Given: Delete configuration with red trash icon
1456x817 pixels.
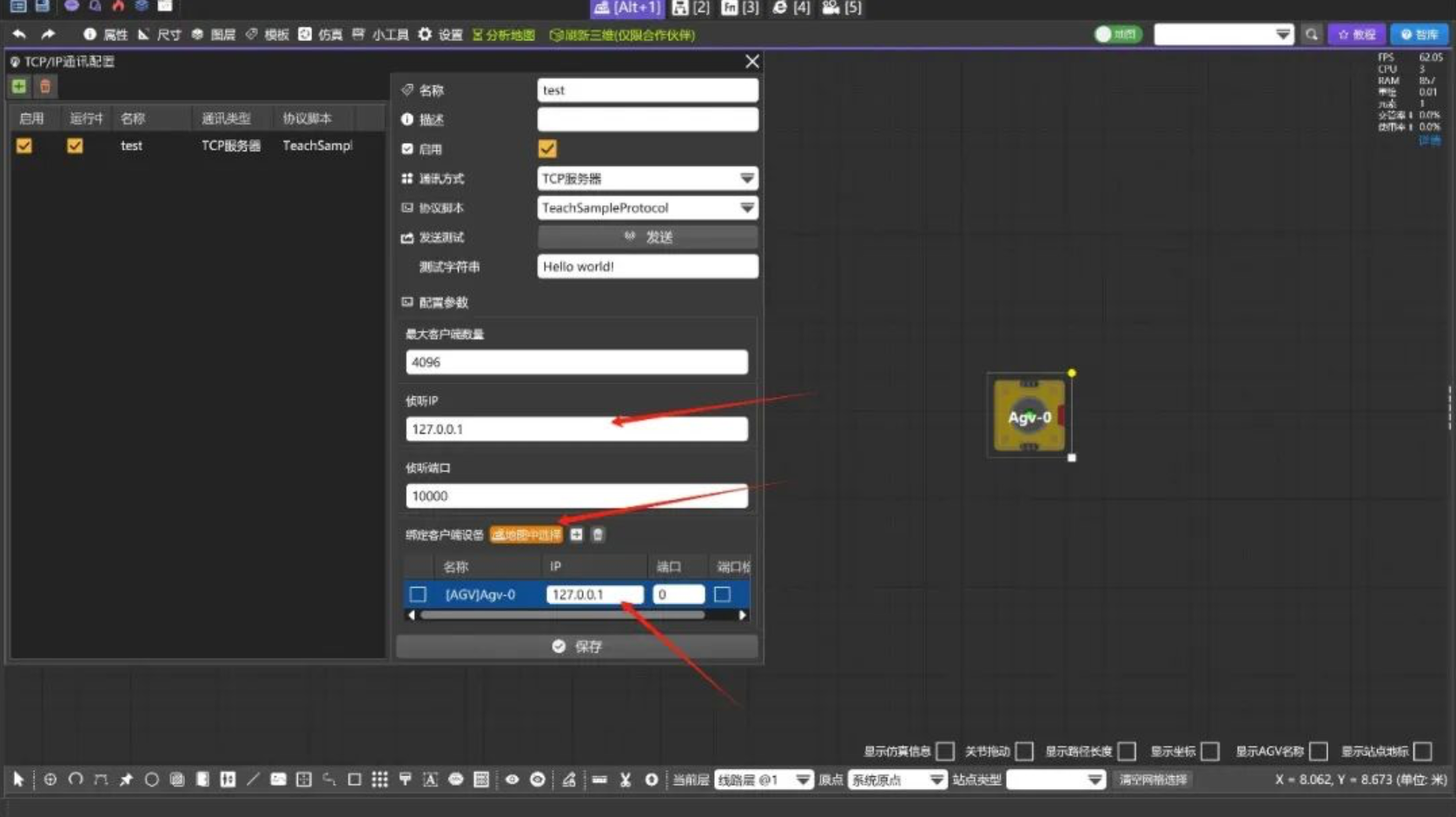Looking at the screenshot, I should coord(45,86).
